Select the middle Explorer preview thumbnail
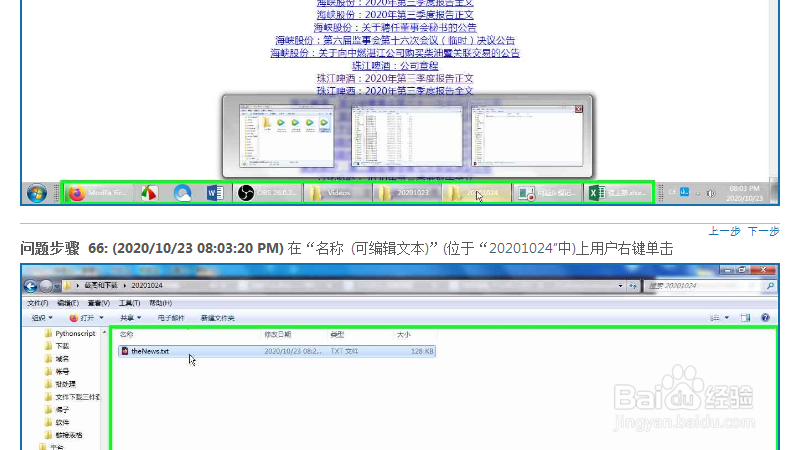Viewport: 800px width, 450px height. [x=407, y=136]
